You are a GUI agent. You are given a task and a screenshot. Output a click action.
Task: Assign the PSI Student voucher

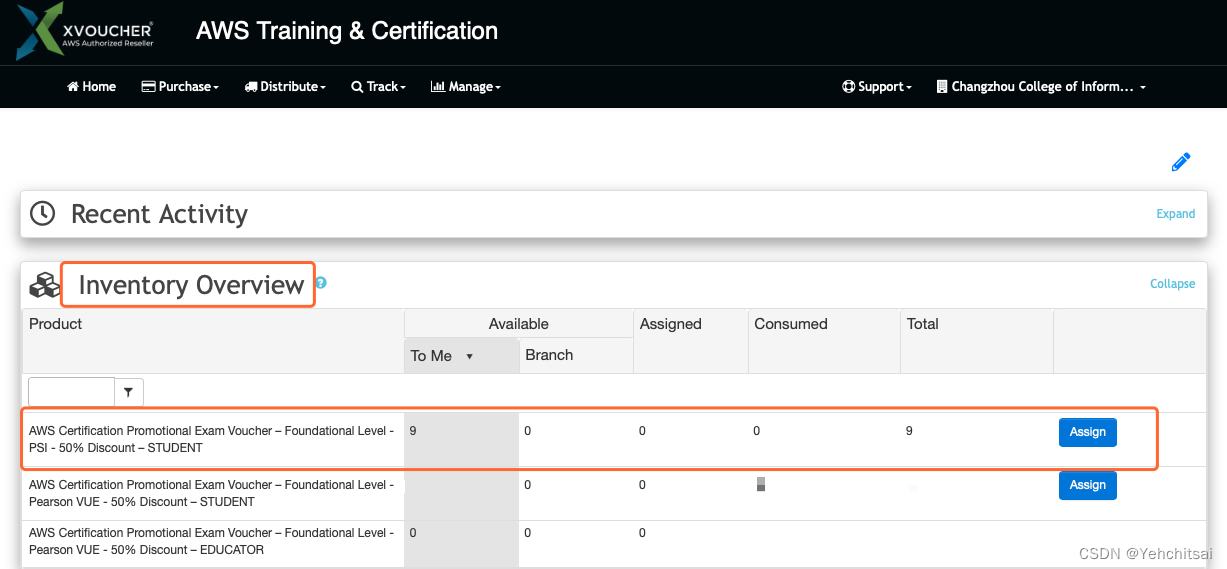tap(1087, 432)
